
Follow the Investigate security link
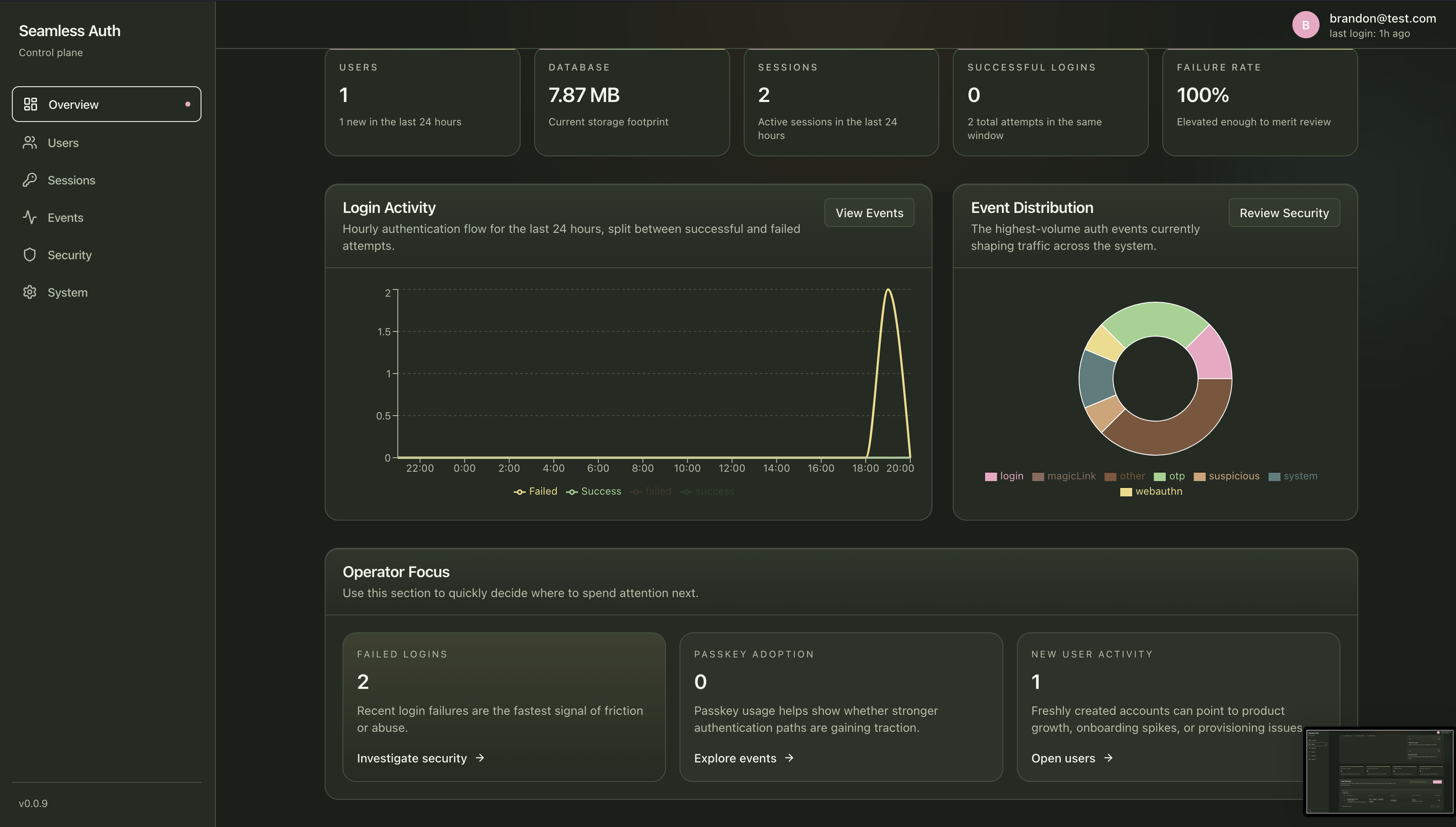tap(420, 758)
